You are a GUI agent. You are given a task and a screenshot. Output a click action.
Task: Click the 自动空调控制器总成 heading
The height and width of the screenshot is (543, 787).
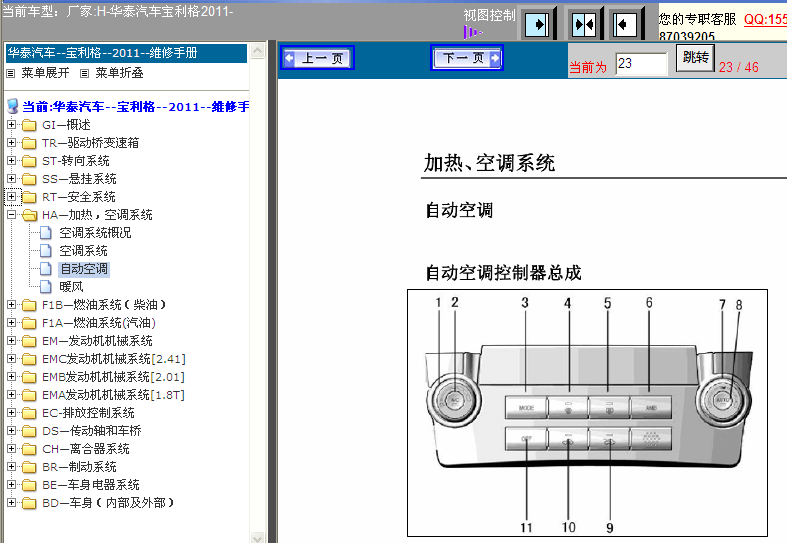[503, 273]
